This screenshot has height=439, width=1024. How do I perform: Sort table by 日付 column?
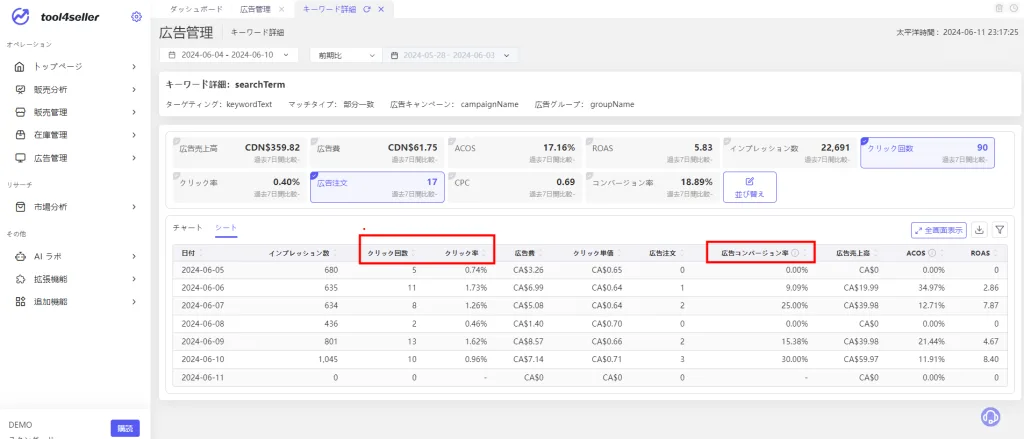[191, 253]
